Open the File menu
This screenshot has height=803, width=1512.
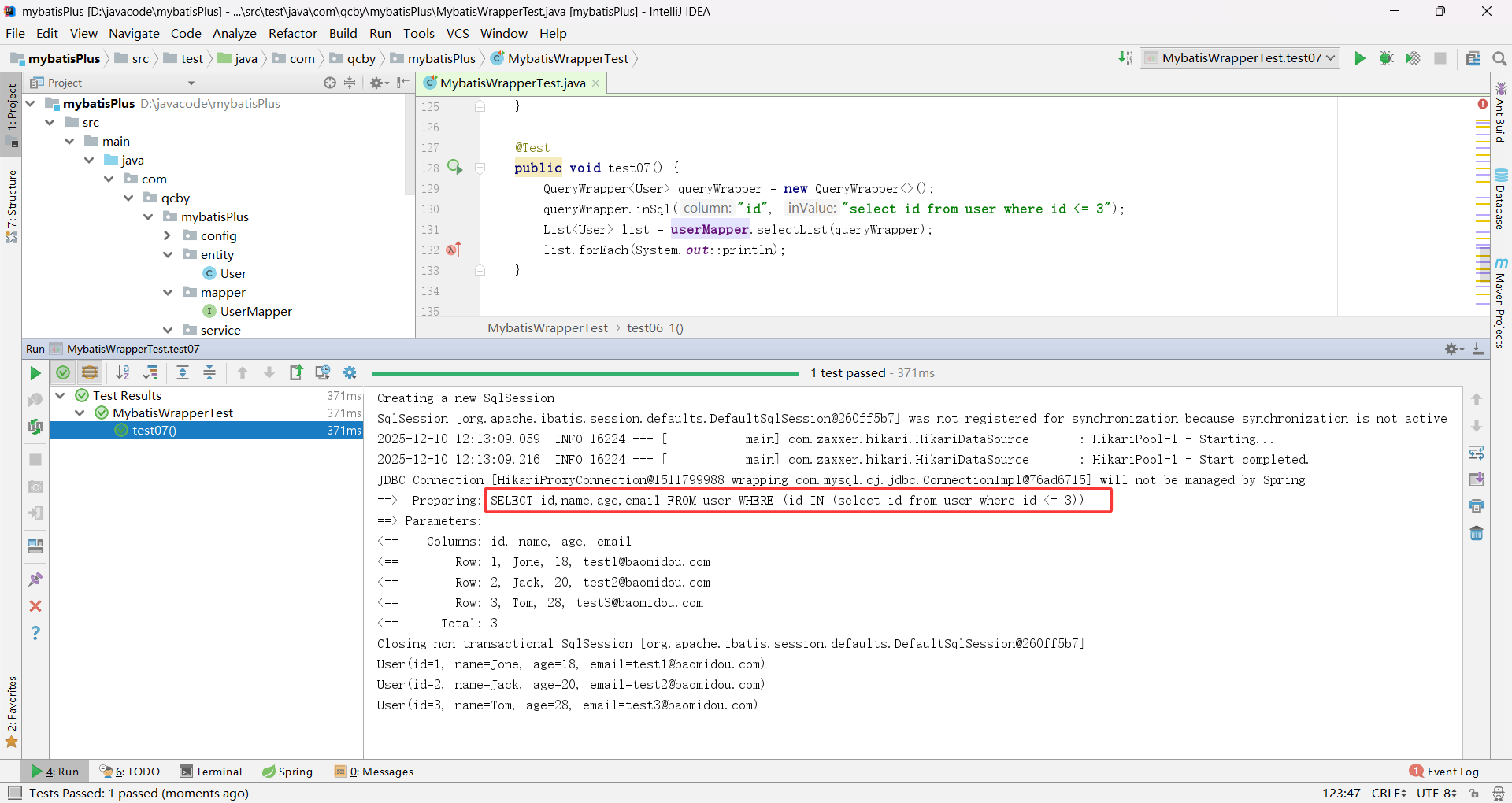point(15,33)
